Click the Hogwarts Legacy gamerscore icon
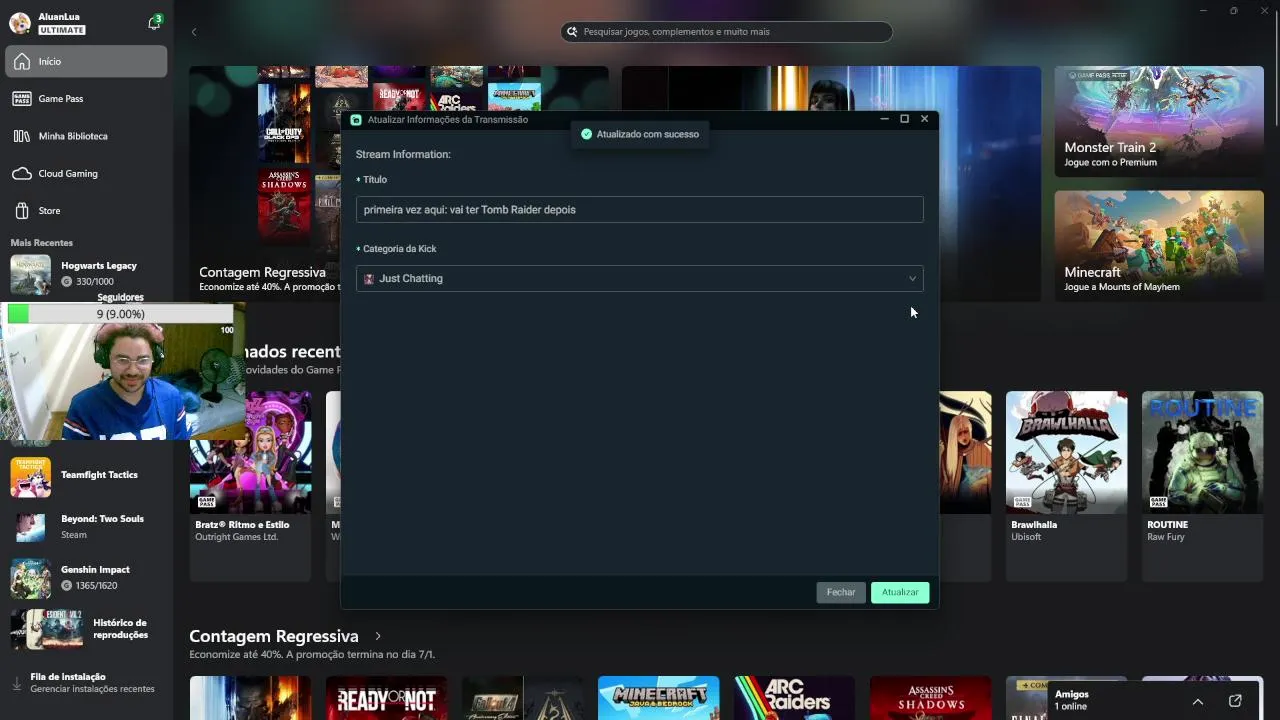 [x=67, y=282]
